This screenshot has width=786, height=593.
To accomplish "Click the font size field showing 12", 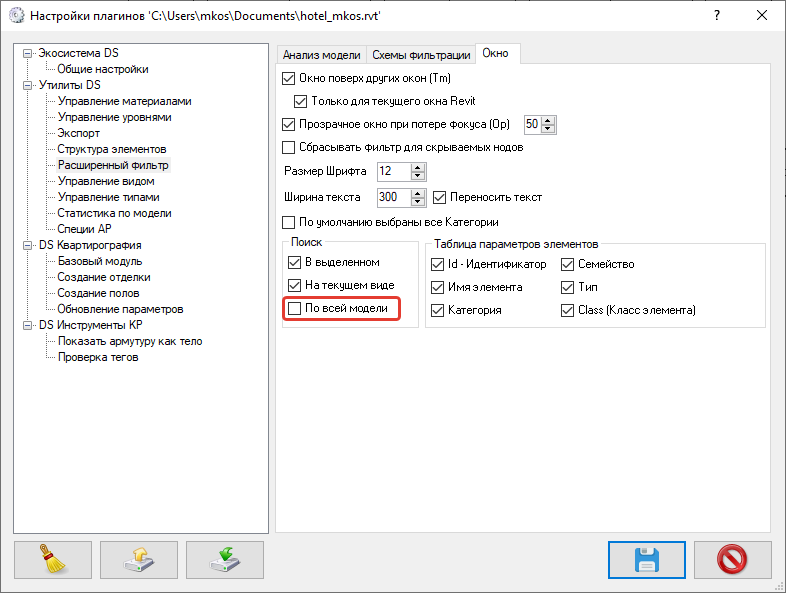I will 394,171.
